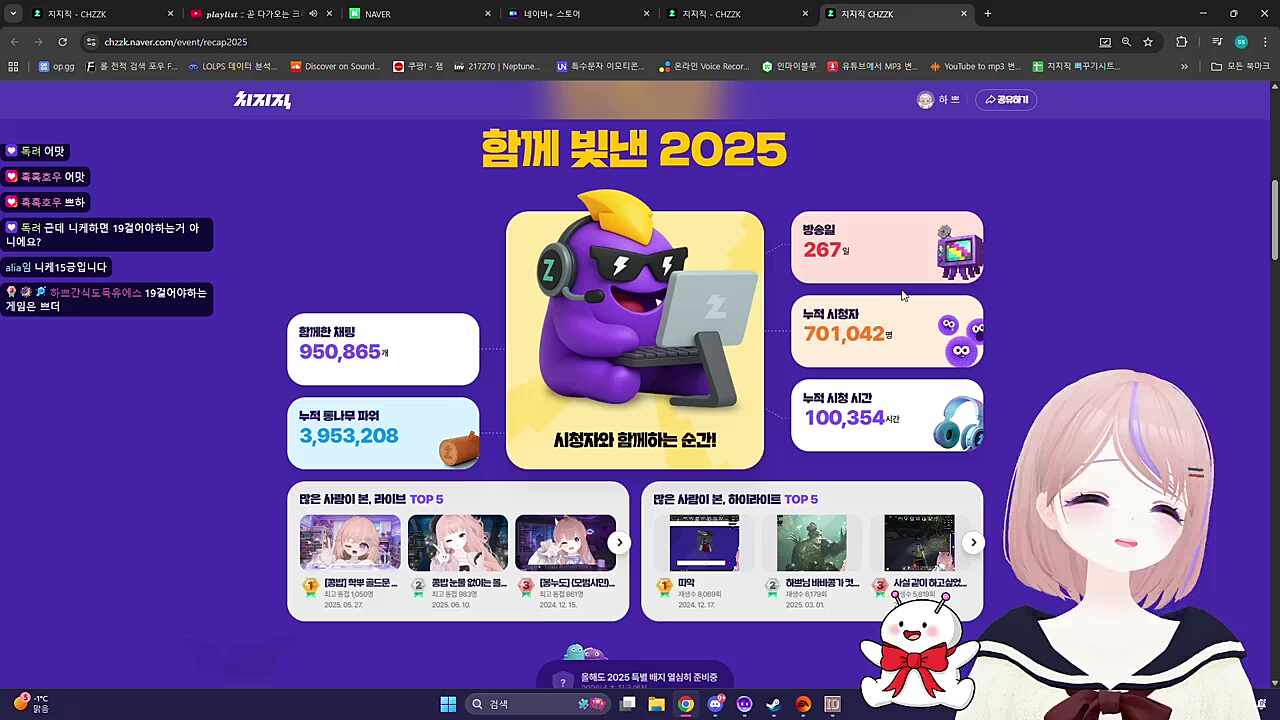Advance the 라이브 TOP 5 carousel right arrow

pos(619,542)
